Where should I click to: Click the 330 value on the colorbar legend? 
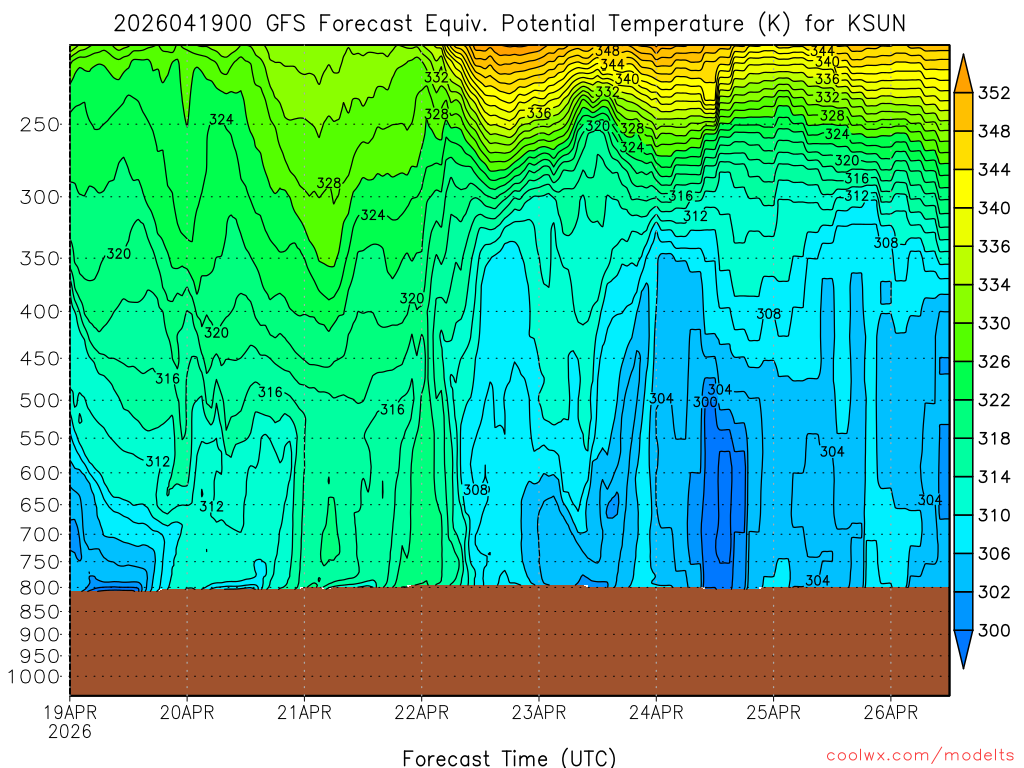[993, 323]
